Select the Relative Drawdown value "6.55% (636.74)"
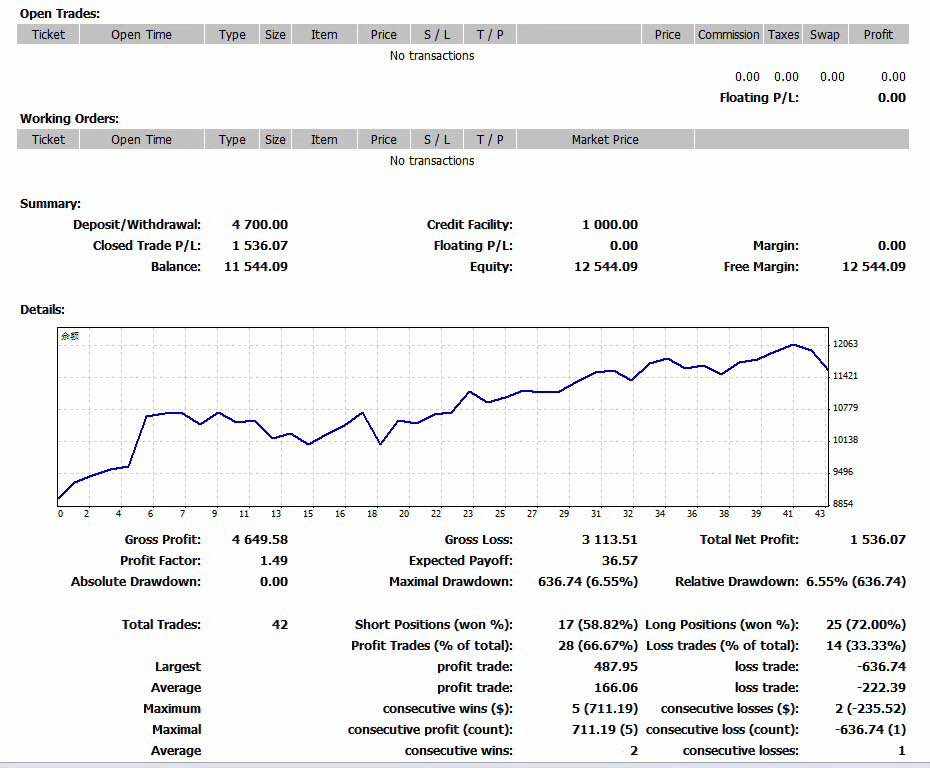 point(856,582)
